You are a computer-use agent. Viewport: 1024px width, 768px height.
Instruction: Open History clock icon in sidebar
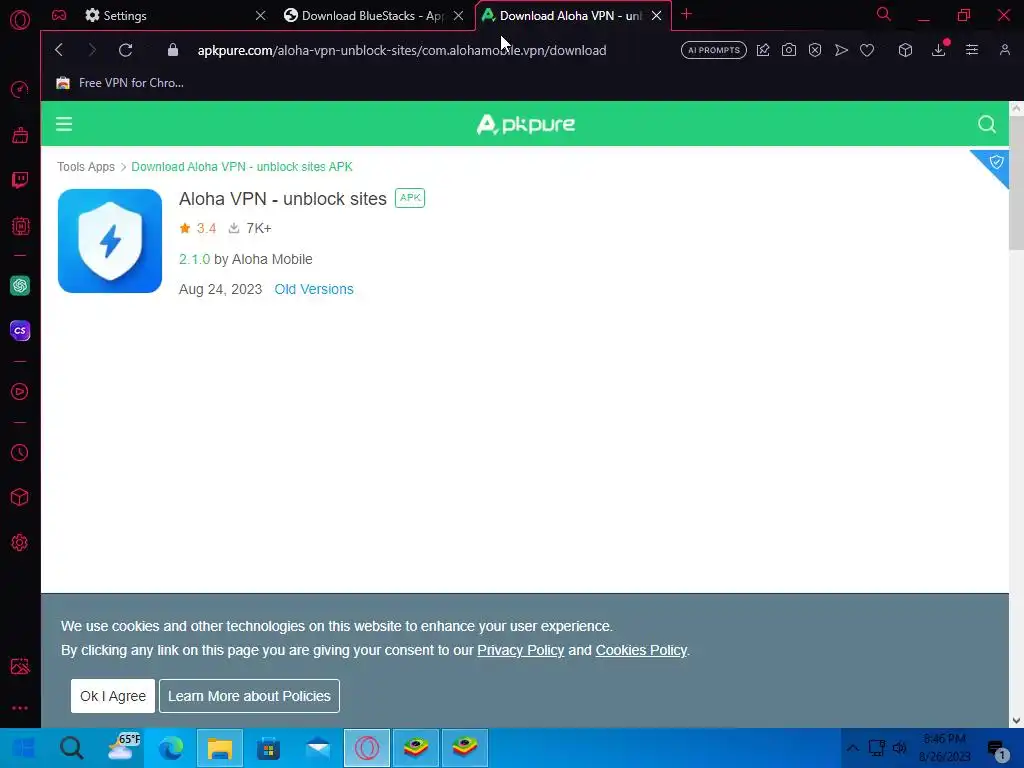tap(20, 453)
